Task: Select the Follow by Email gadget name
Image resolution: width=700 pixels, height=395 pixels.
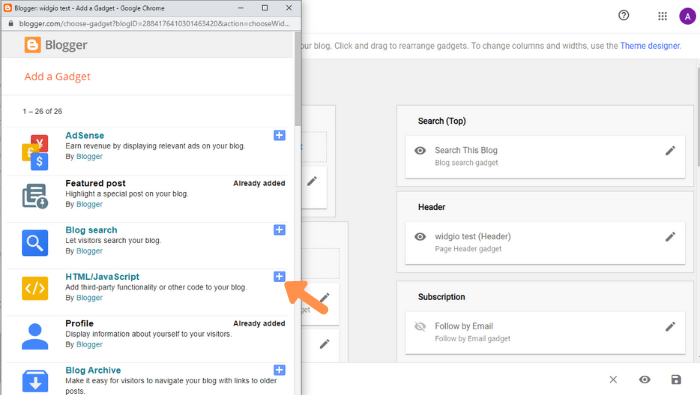Action: tap(464, 326)
